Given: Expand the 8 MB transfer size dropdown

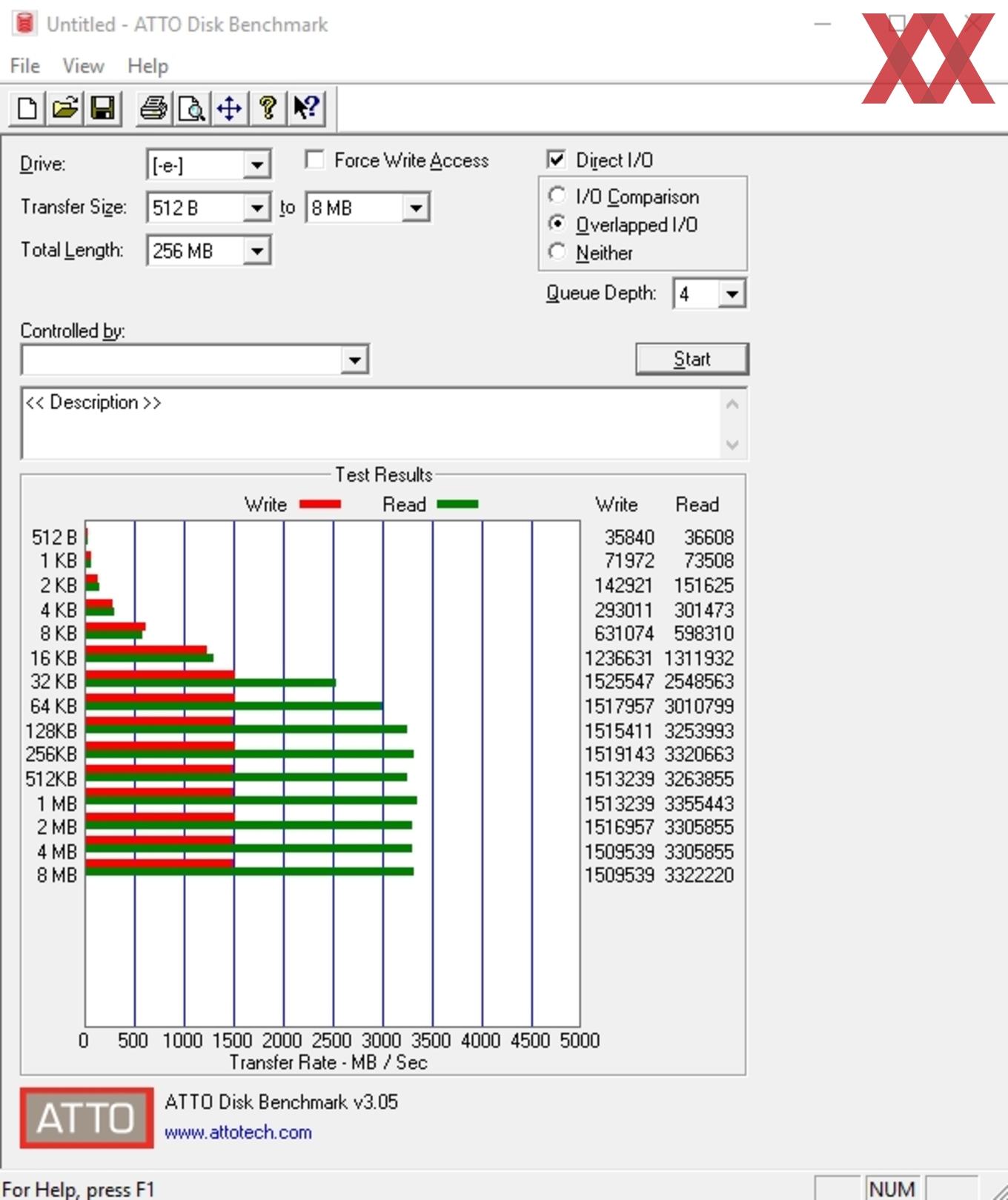Looking at the screenshot, I should point(416,208).
